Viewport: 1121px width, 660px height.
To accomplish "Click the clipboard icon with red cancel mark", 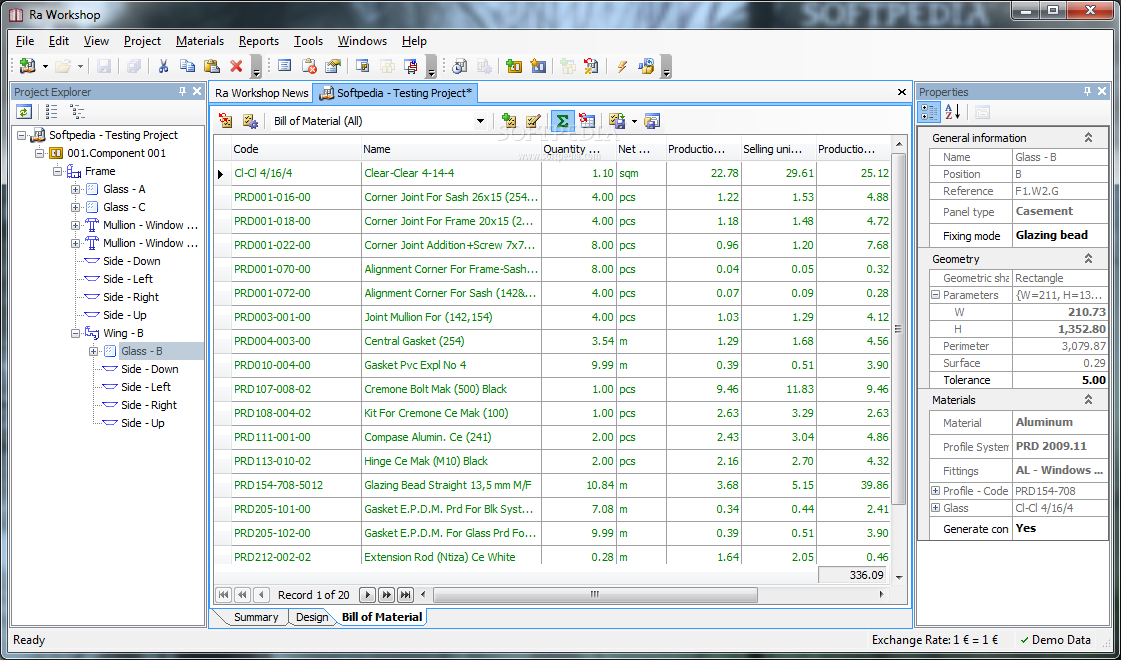I will click(x=309, y=67).
